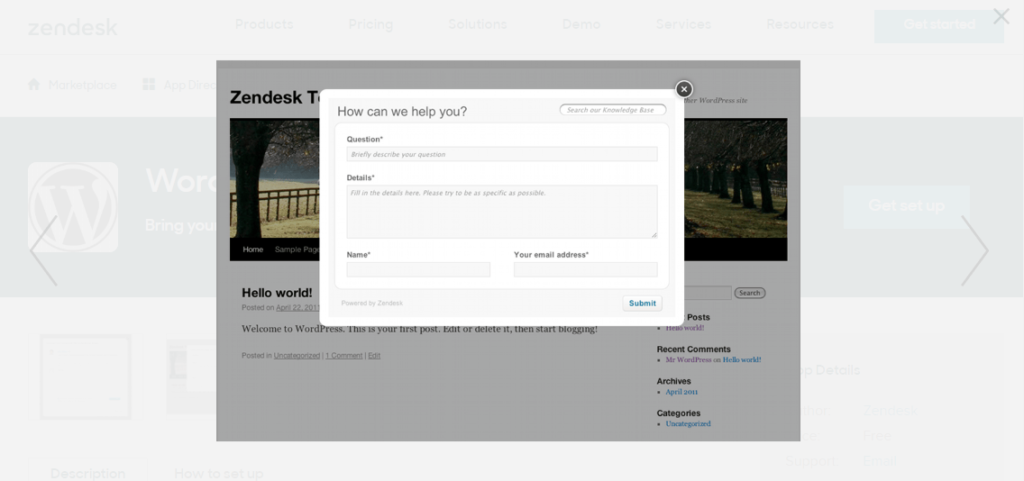This screenshot has width=1024, height=481.
Task: Click the Edit link under the post
Action: click(374, 356)
